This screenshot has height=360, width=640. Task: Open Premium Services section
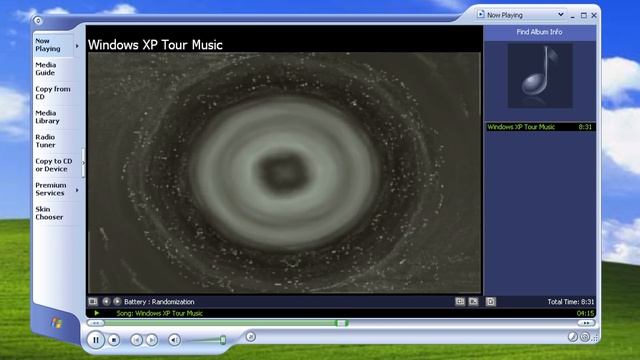click(53, 189)
